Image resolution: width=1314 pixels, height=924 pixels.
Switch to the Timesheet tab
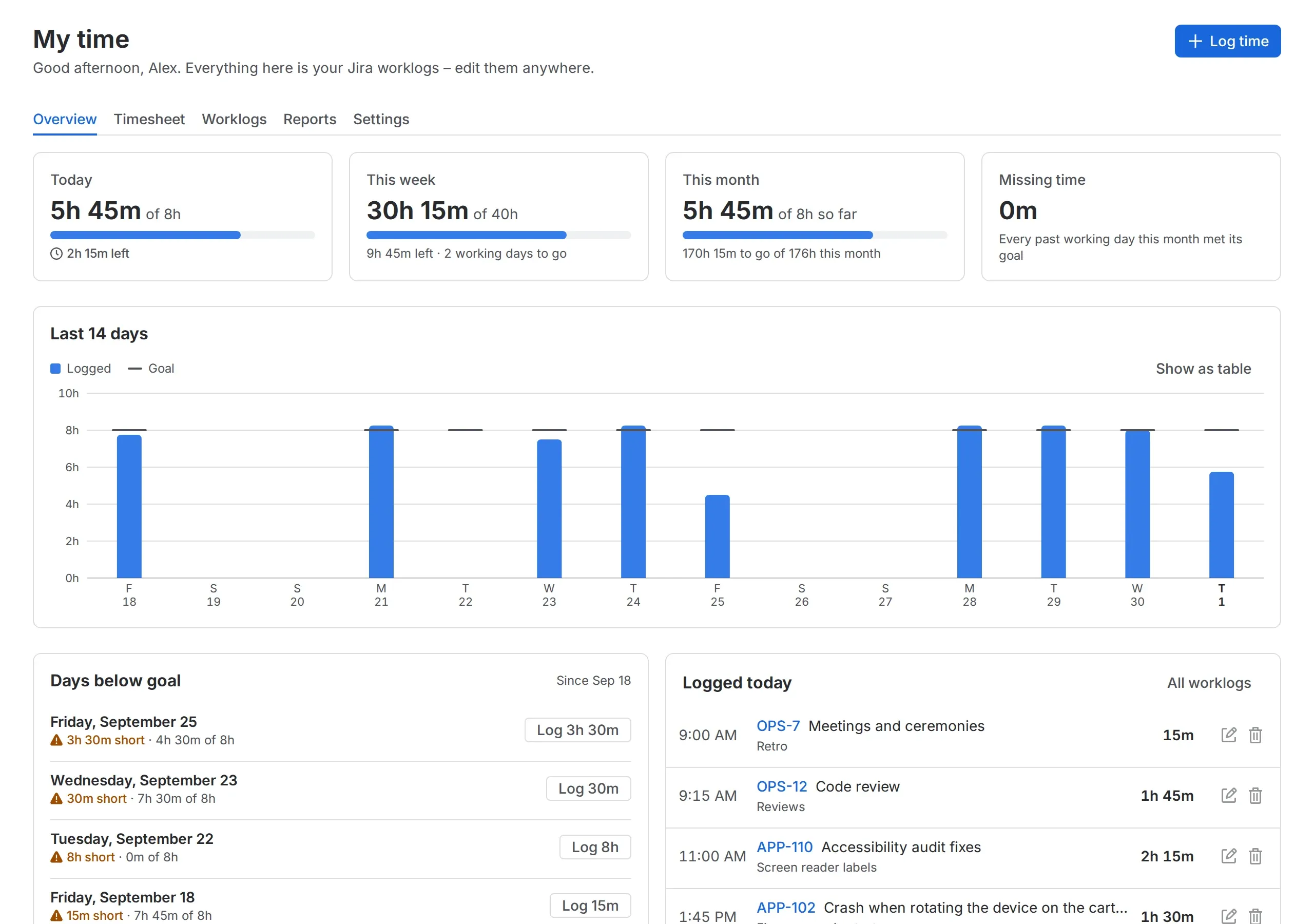pyautogui.click(x=149, y=119)
